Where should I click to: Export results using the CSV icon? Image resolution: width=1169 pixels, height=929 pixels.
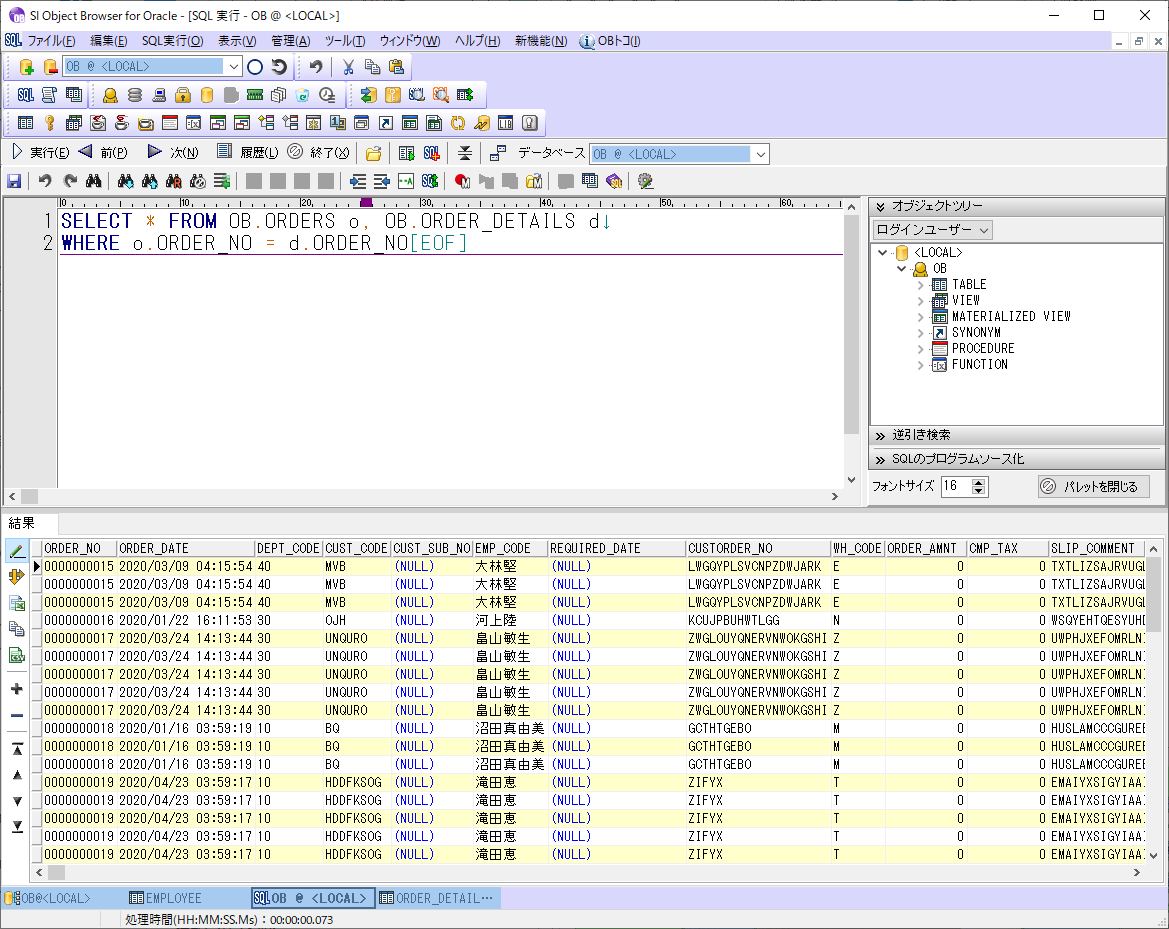17,655
